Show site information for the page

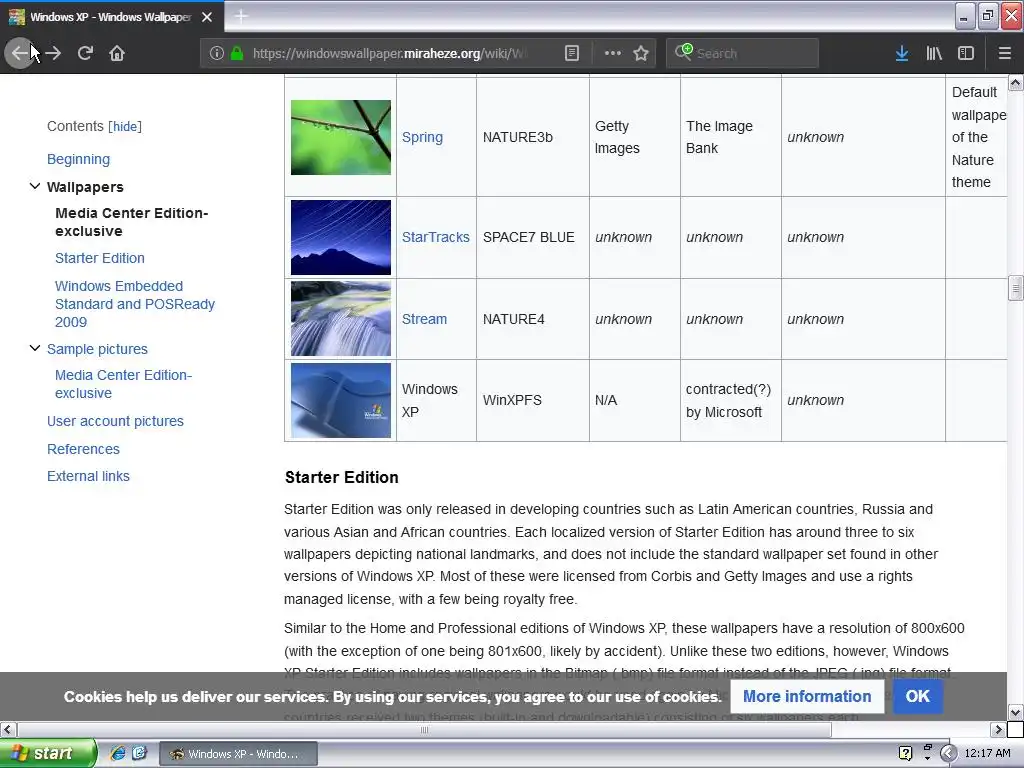coord(217,53)
